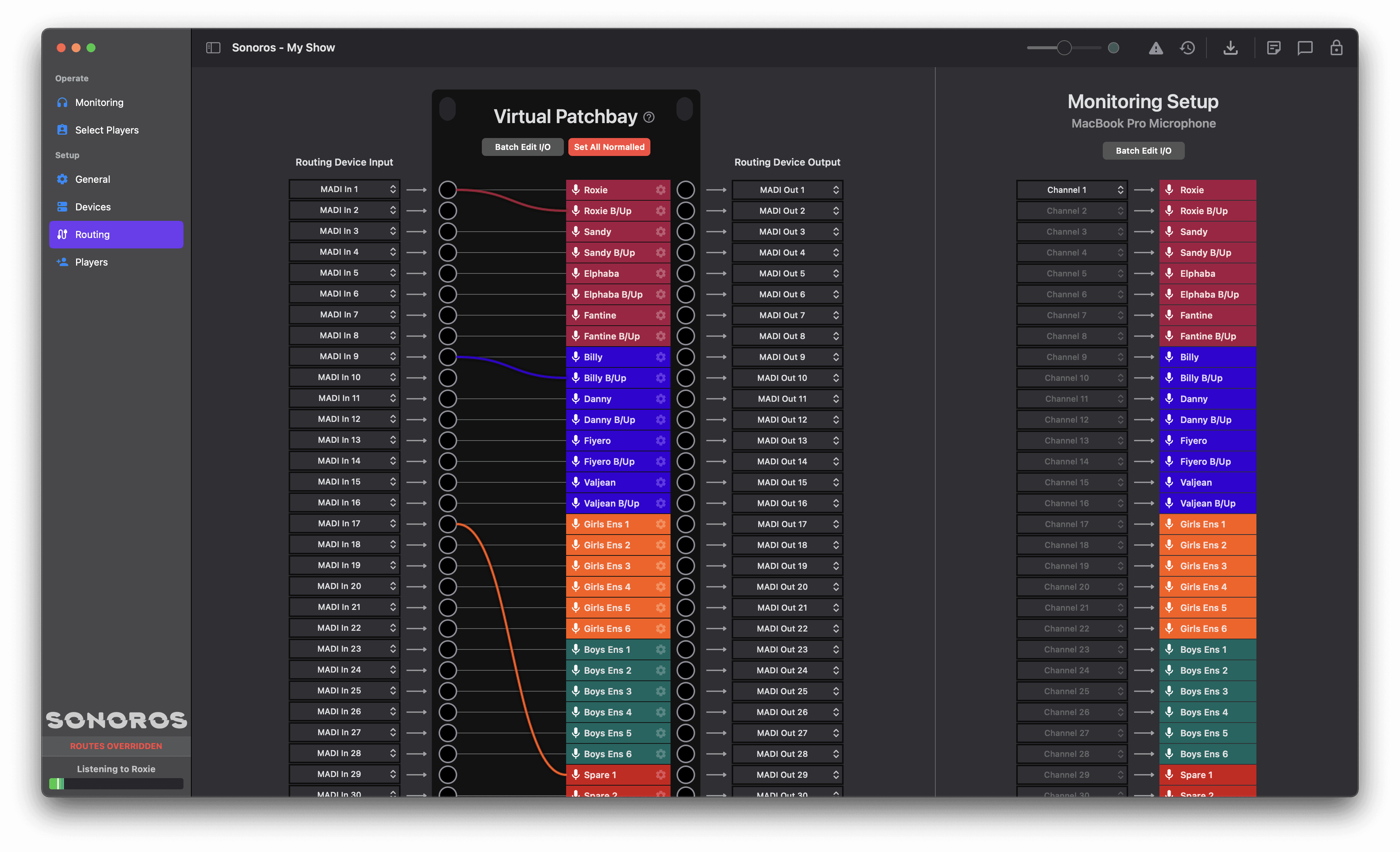
Task: Open the gear settings on the Billy row
Action: point(660,357)
